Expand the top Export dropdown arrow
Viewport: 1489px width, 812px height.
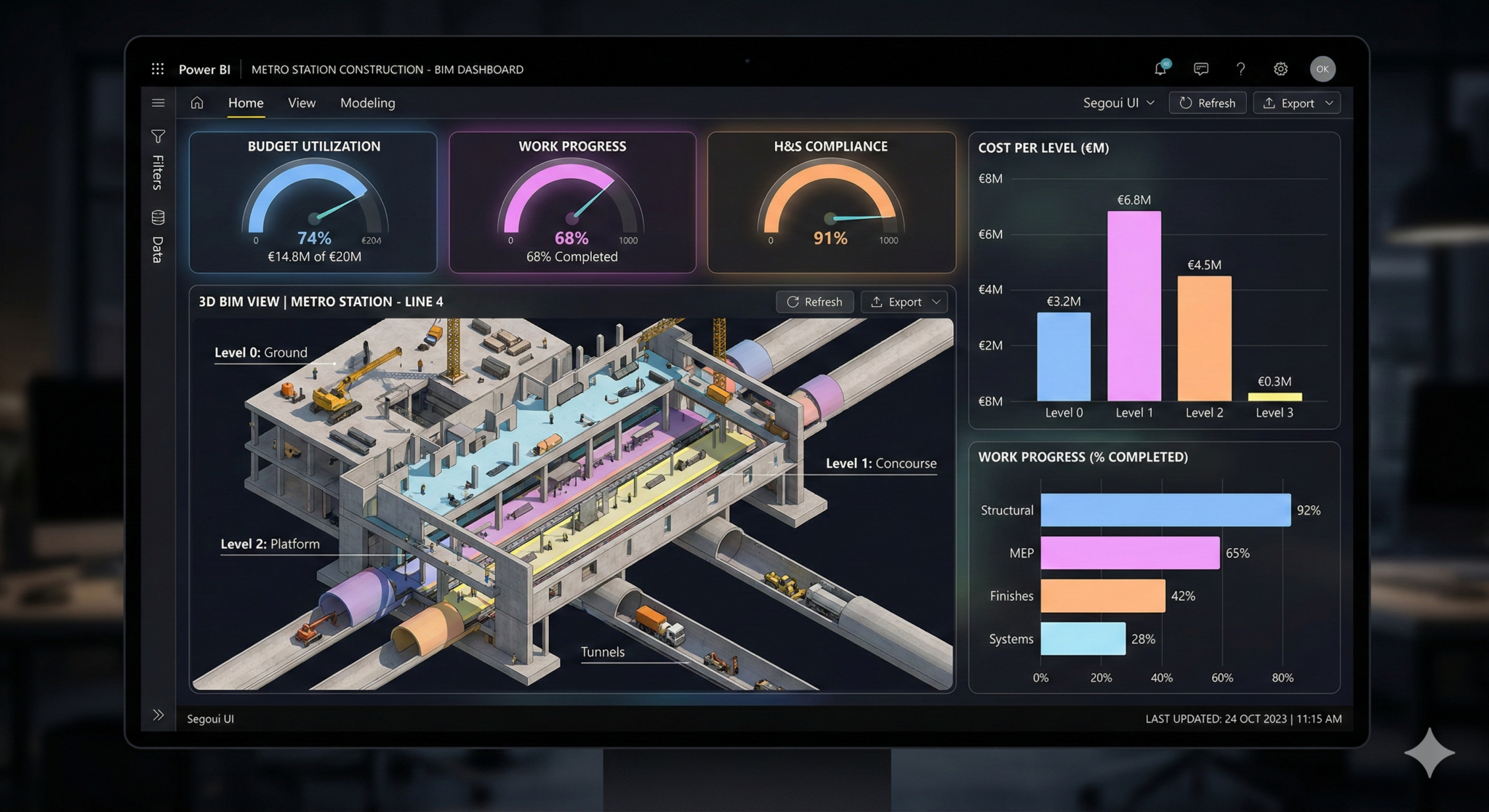[x=1329, y=102]
